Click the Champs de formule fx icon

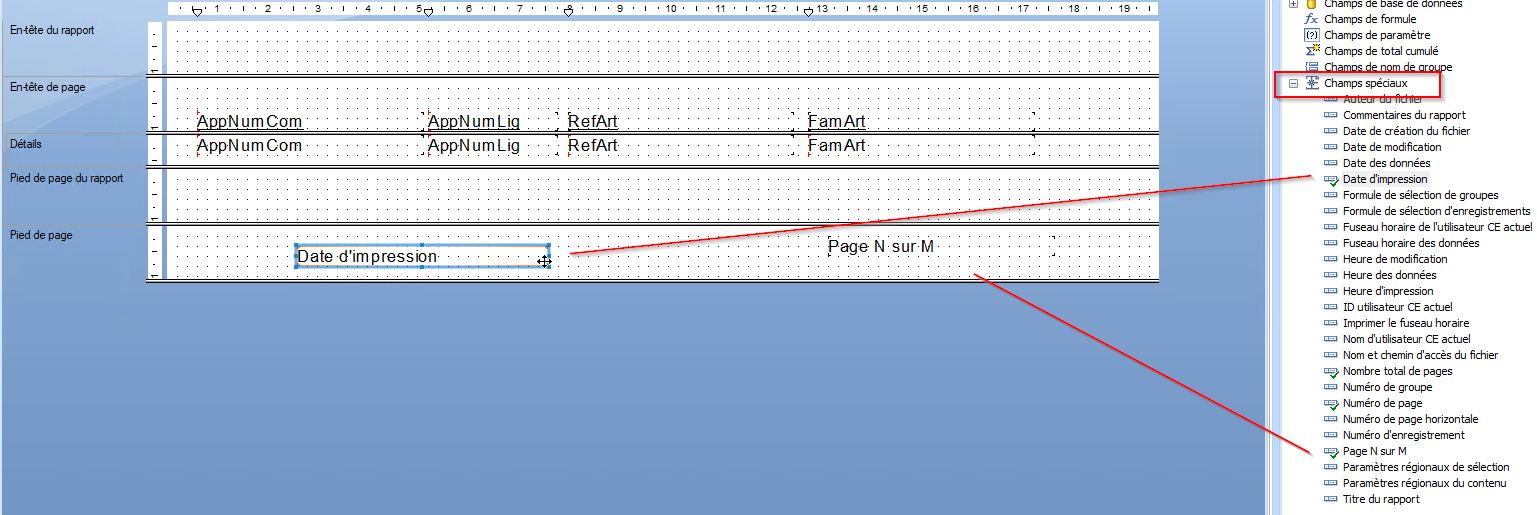[1312, 19]
